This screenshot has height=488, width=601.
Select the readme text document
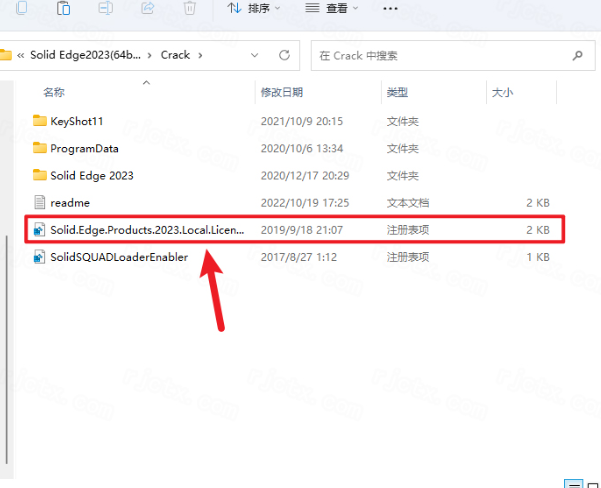tap(69, 202)
